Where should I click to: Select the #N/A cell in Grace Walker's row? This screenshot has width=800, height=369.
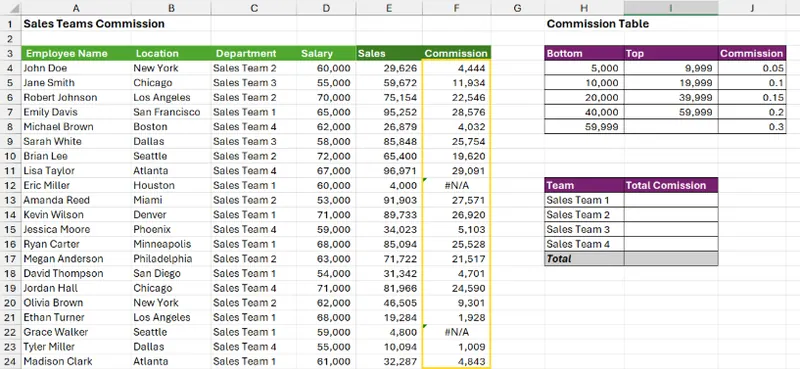point(456,332)
